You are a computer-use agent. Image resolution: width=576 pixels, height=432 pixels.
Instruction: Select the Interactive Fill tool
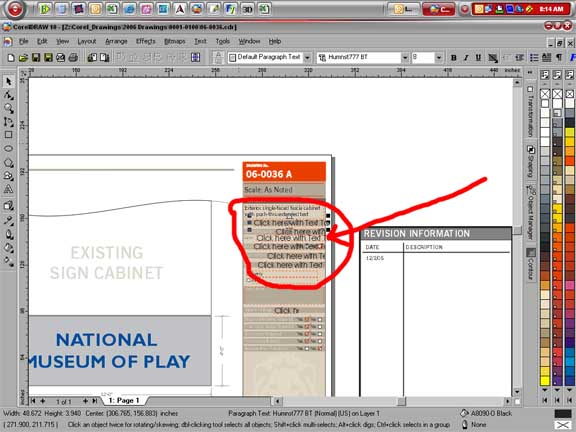[8, 262]
